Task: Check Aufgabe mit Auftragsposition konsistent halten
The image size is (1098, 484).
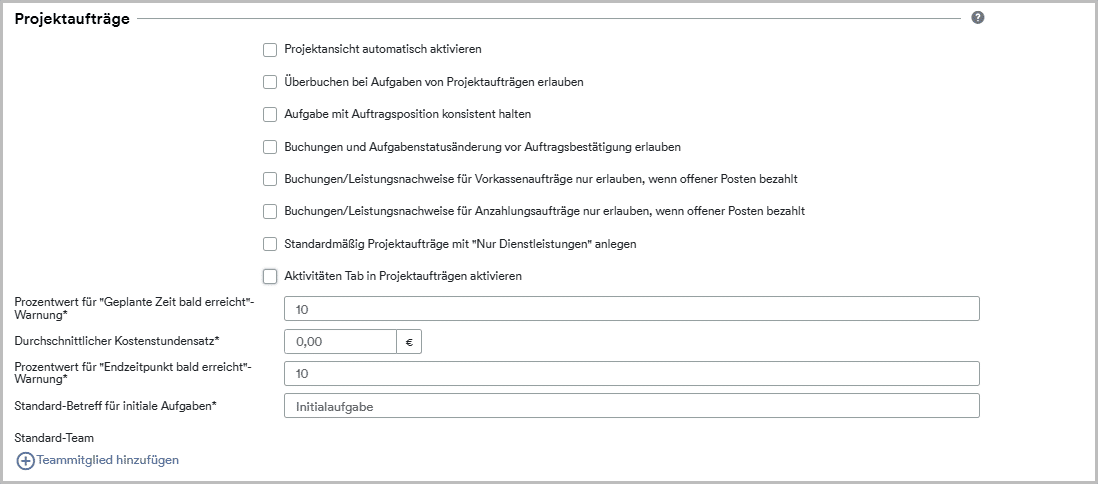Action: (x=270, y=114)
